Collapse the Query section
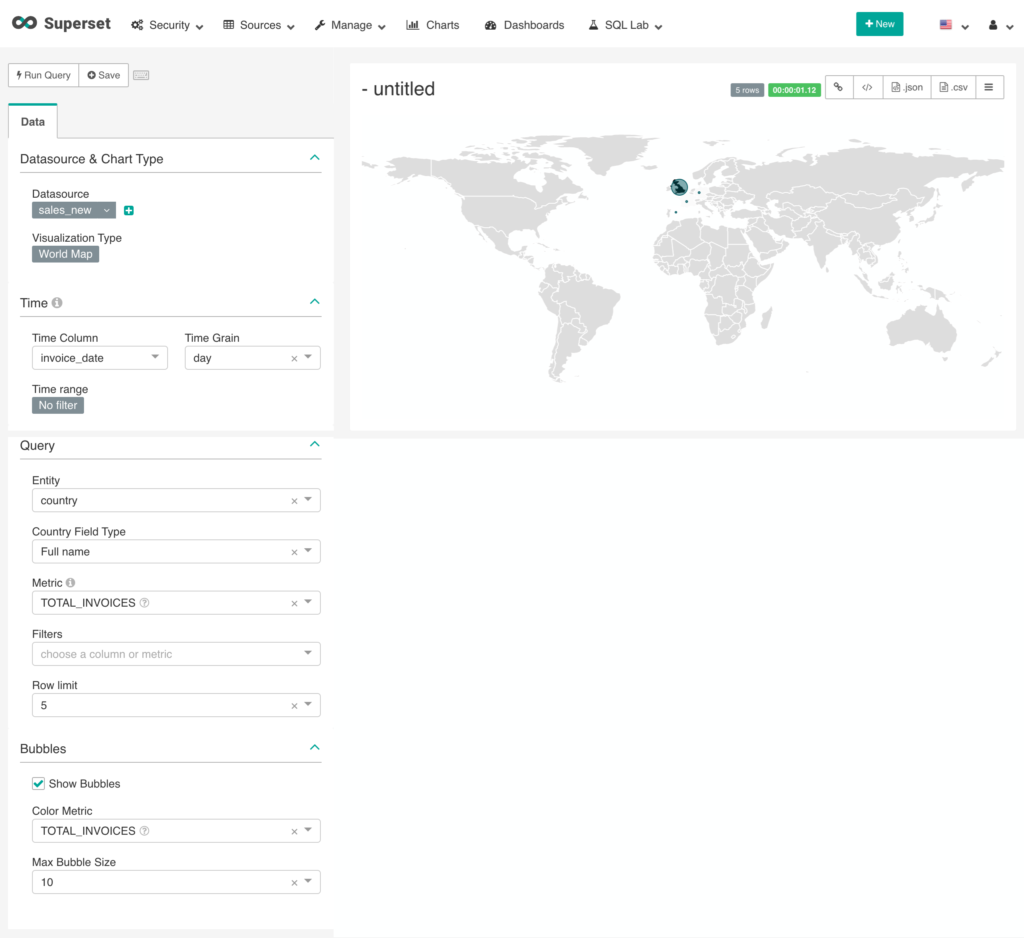 [x=314, y=444]
